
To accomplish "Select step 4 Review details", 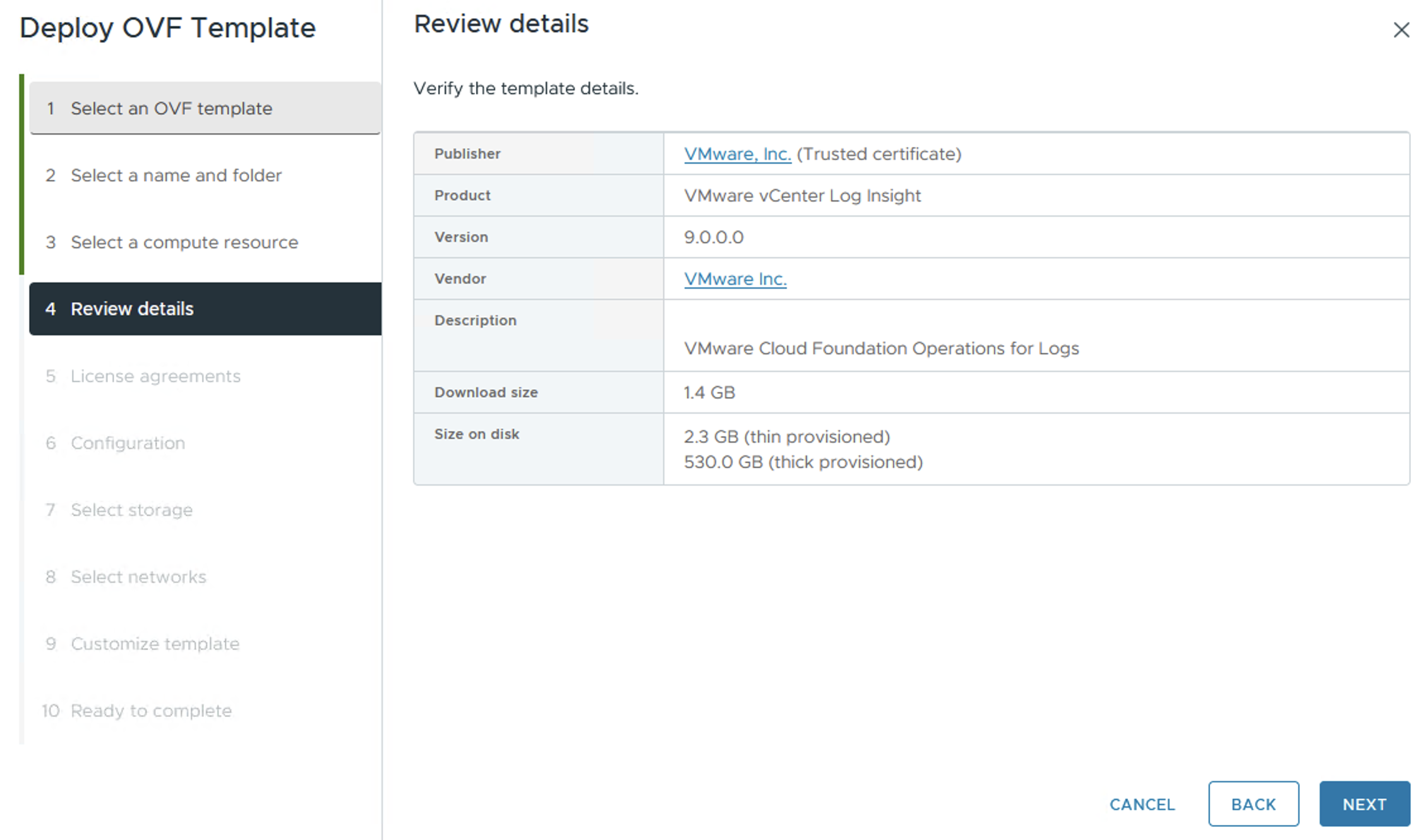I will click(132, 309).
